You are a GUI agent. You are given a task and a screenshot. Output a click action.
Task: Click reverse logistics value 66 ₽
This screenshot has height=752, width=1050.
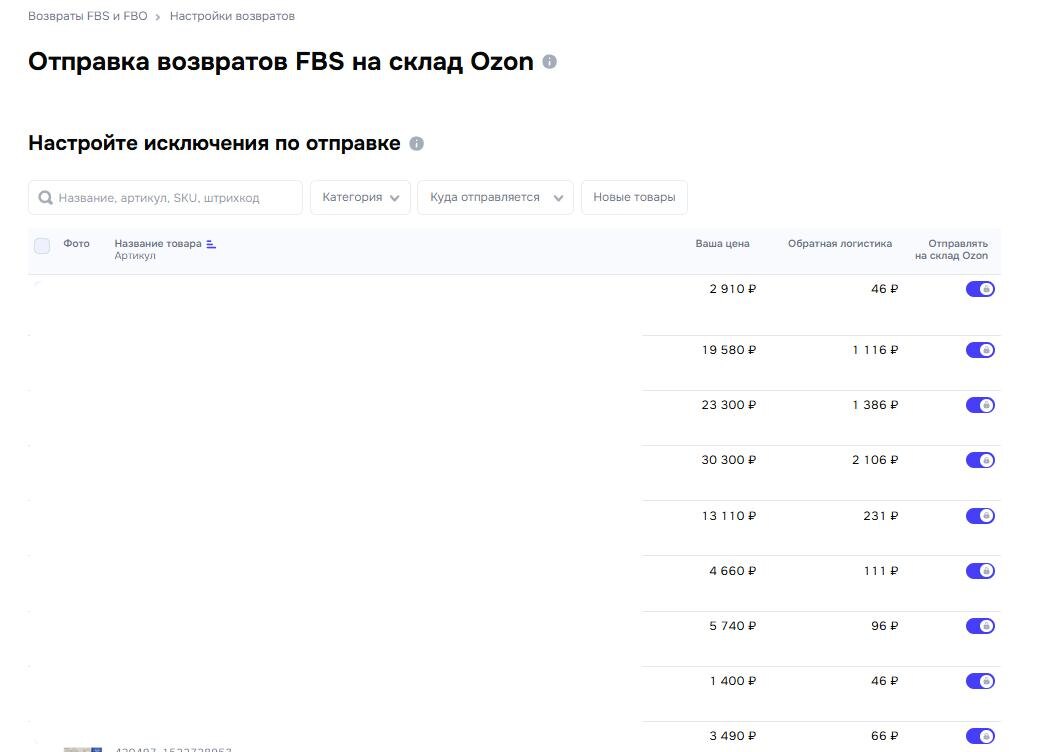[x=885, y=736]
